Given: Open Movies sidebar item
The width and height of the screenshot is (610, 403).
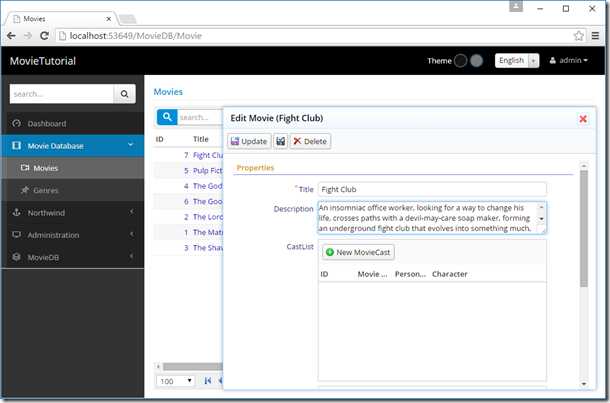Looking at the screenshot, I should 72,168.
